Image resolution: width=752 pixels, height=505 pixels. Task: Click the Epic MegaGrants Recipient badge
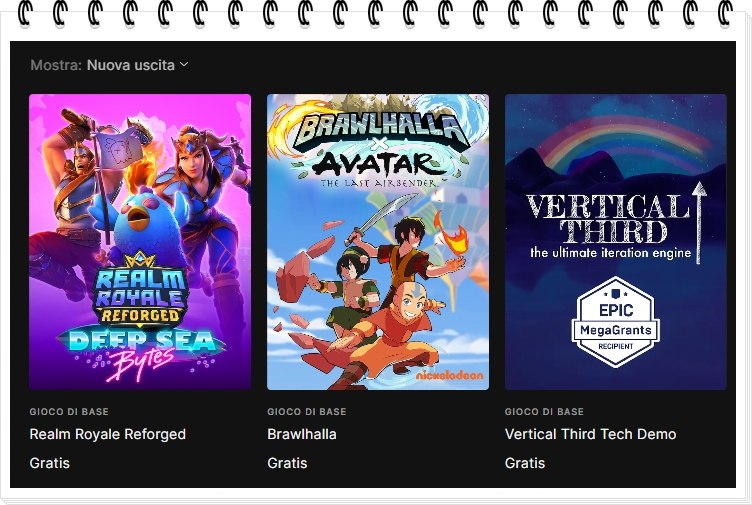pyautogui.click(x=616, y=322)
